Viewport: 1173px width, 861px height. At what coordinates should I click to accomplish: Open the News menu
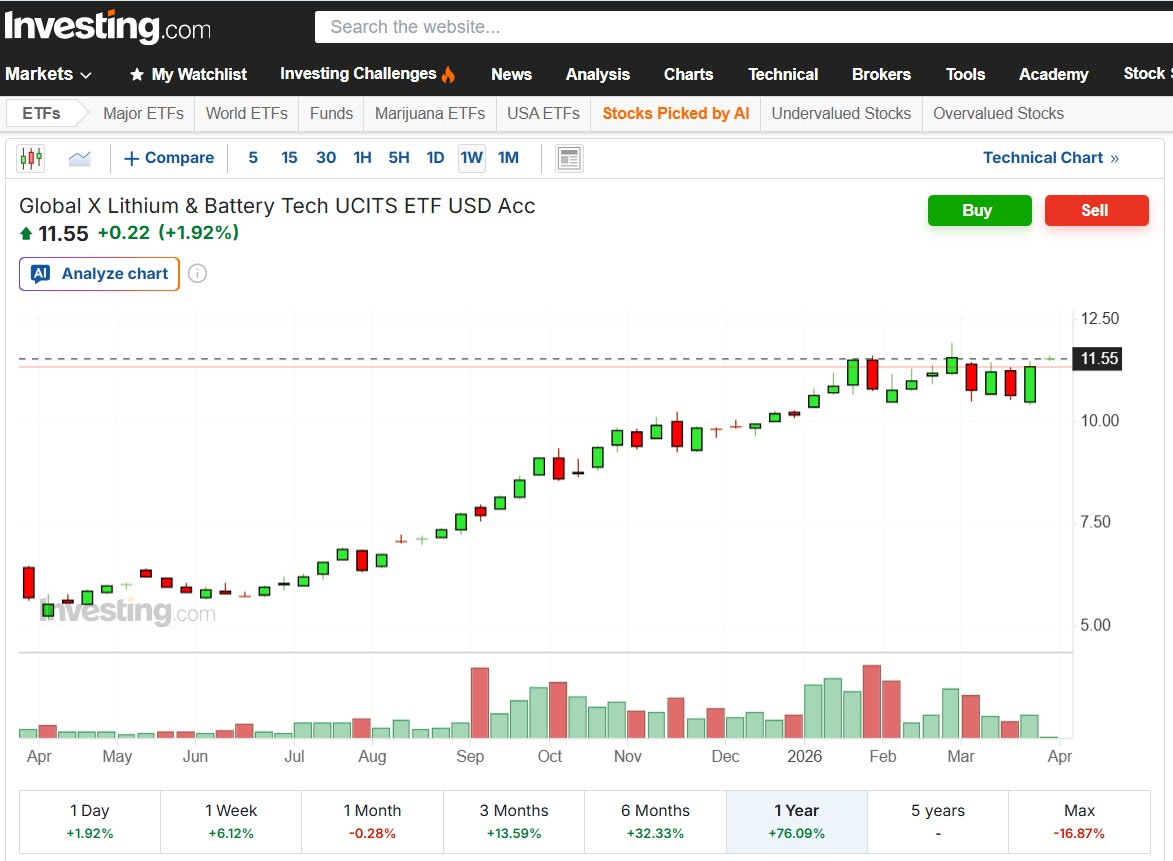click(512, 74)
